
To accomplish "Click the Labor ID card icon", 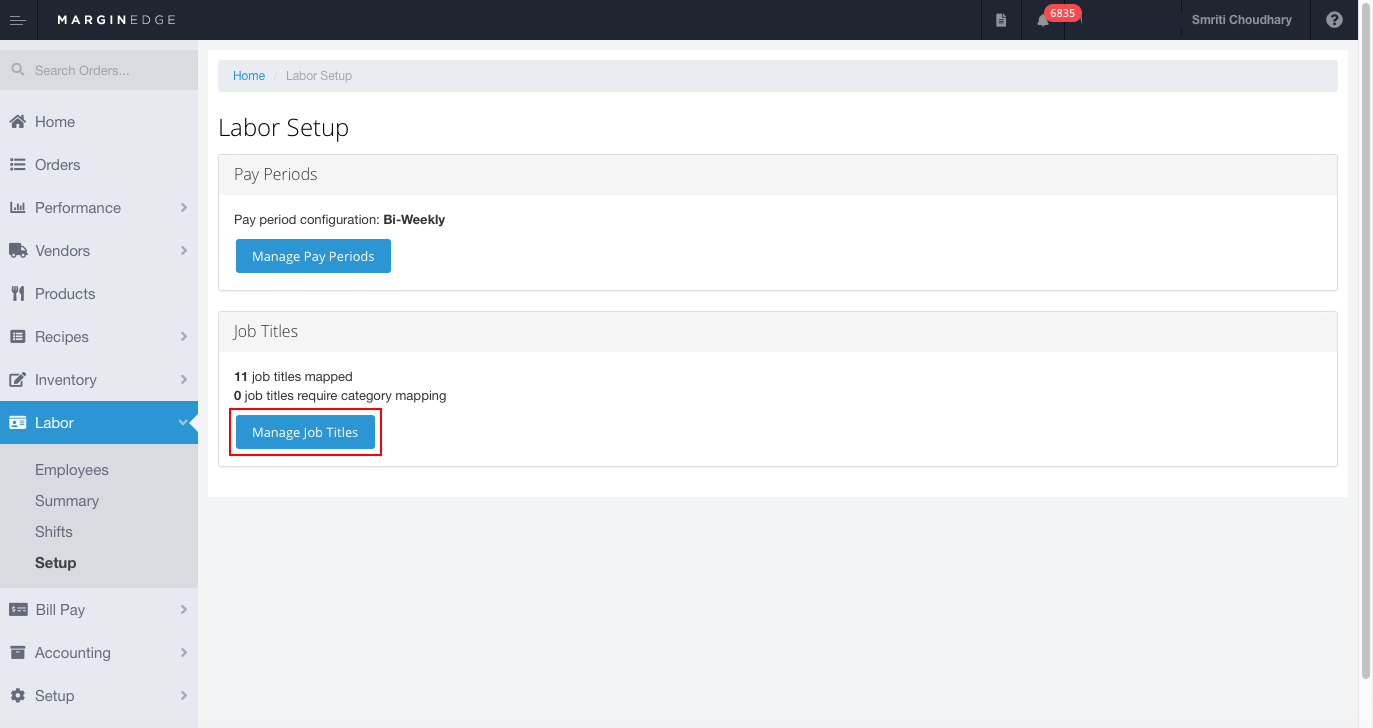I will pos(17,422).
